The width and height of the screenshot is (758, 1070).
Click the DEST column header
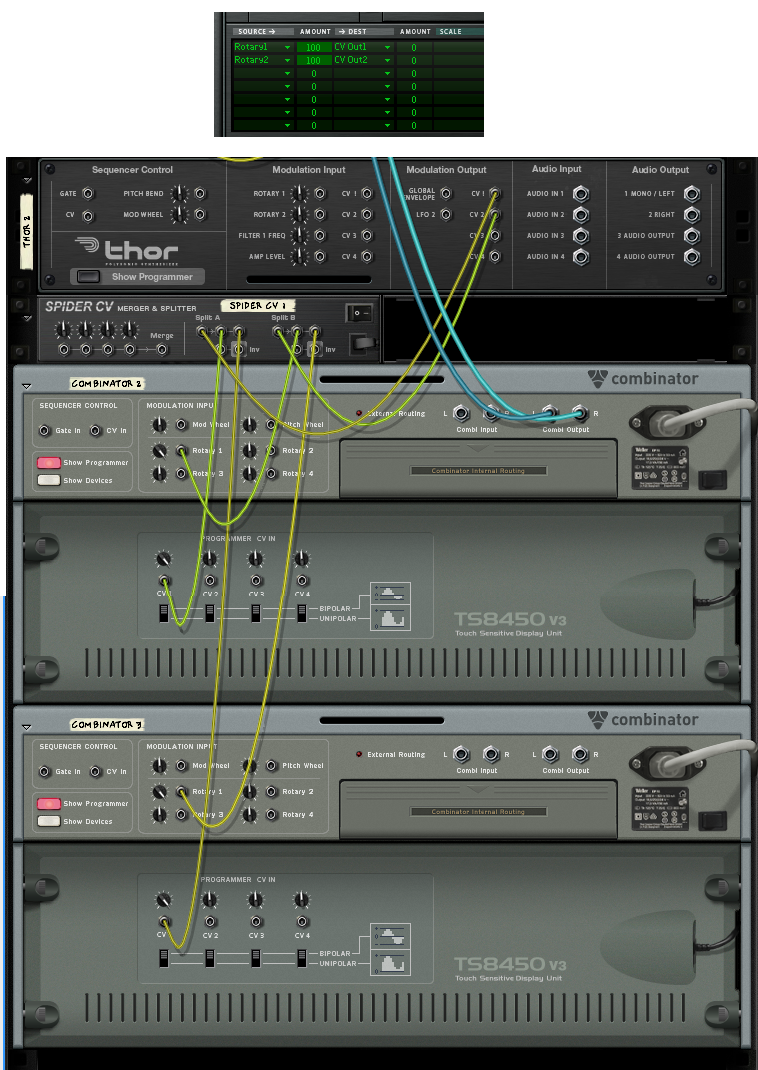(x=364, y=31)
